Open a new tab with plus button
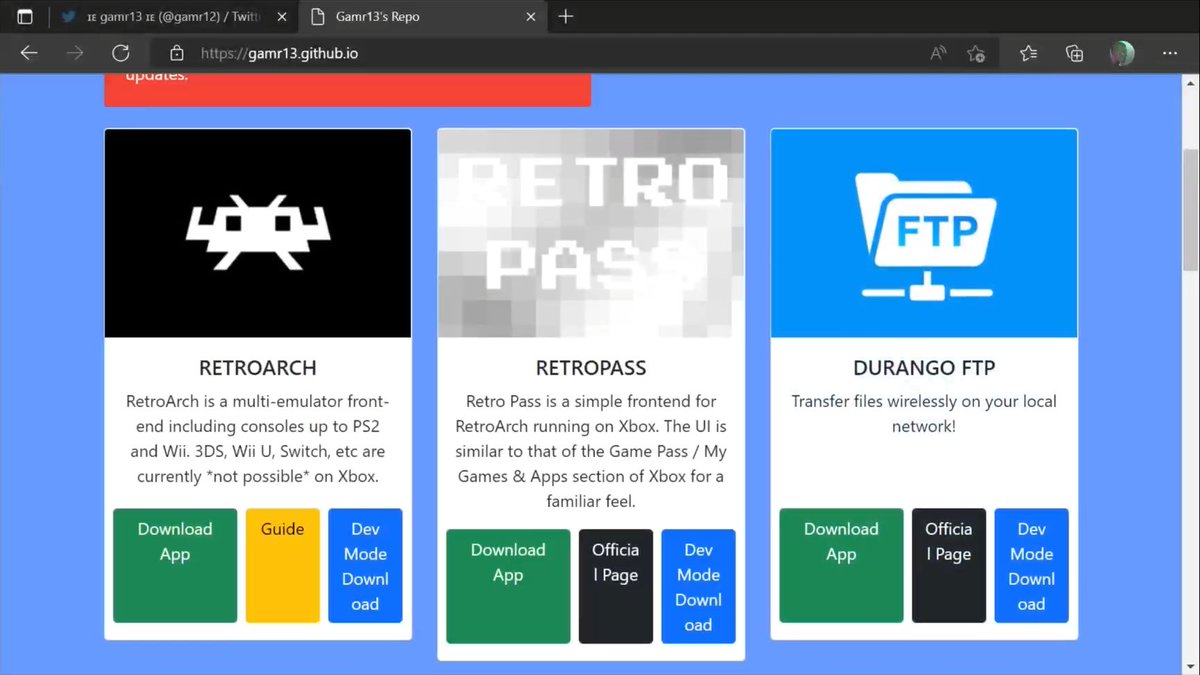This screenshot has height=675, width=1200. pos(566,16)
